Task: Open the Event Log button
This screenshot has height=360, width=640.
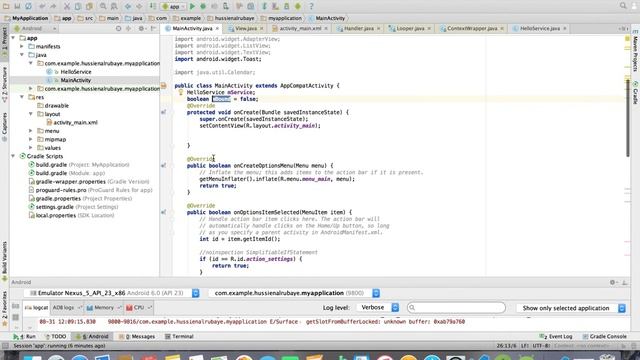Action: [556, 336]
